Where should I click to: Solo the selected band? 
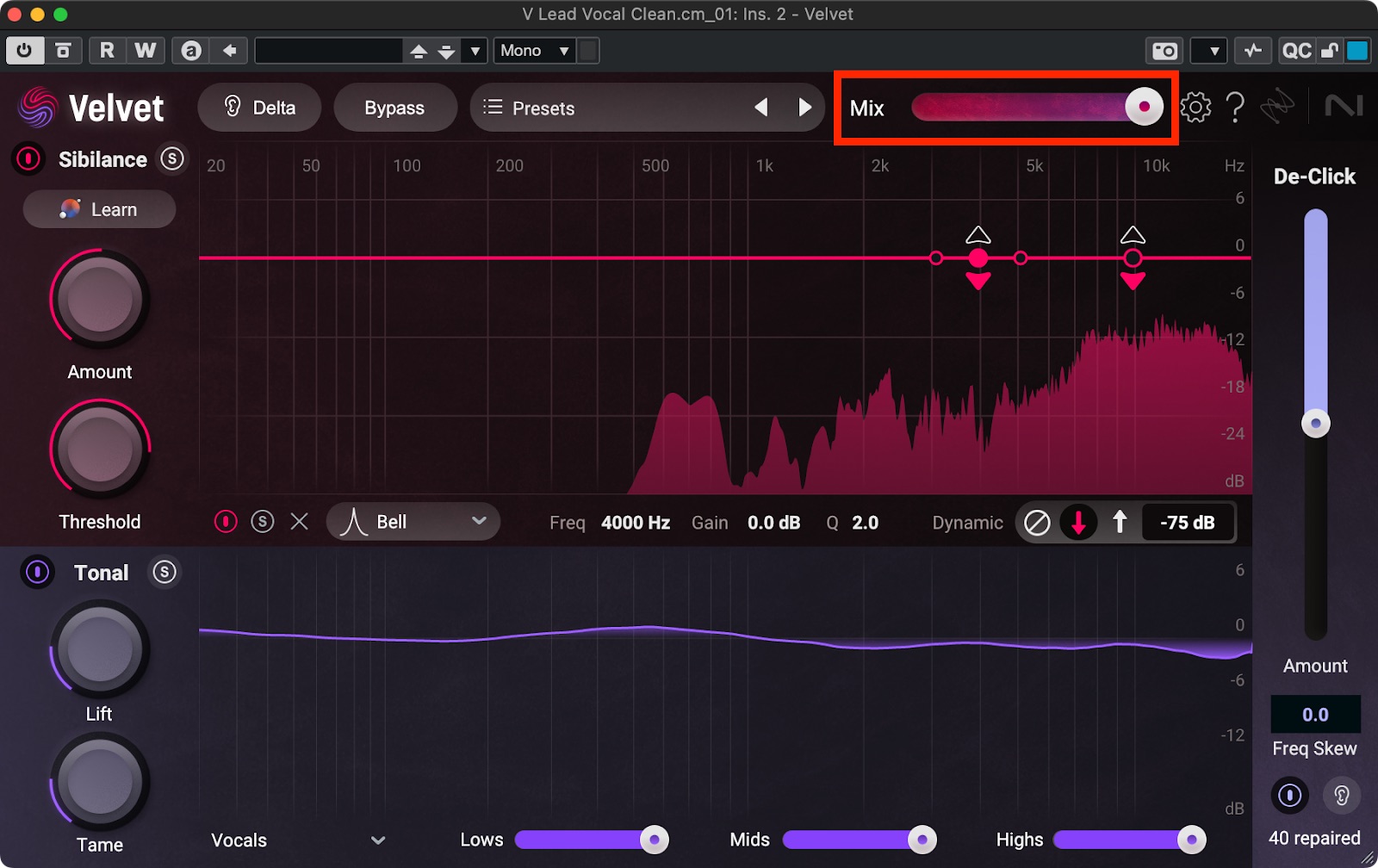(x=263, y=522)
